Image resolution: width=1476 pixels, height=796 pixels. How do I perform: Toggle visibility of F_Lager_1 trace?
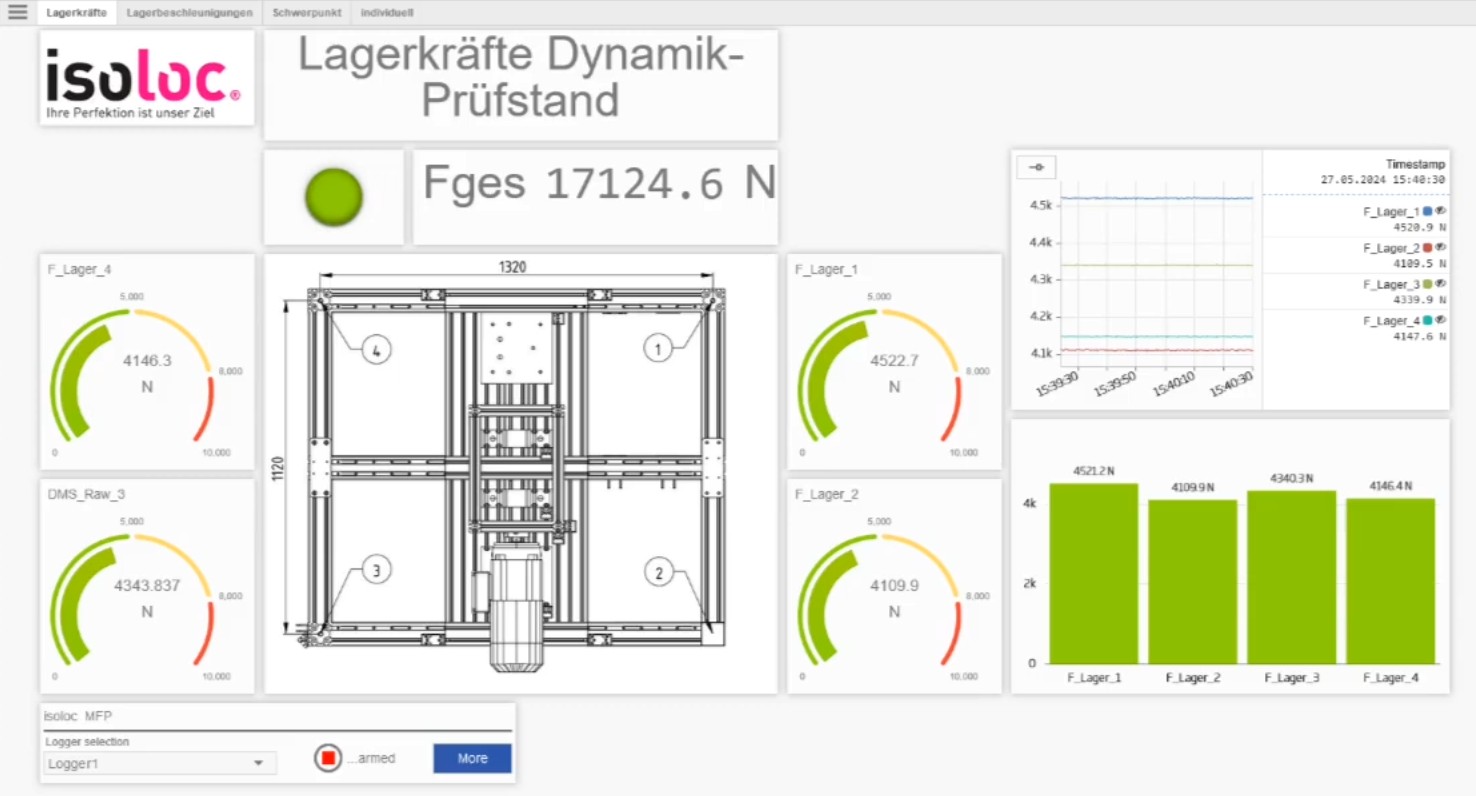tap(1441, 211)
